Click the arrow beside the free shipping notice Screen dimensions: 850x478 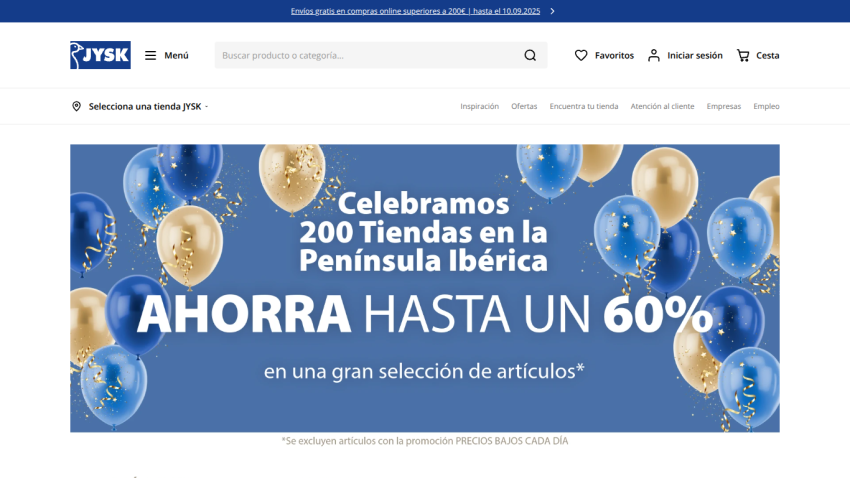(x=552, y=11)
